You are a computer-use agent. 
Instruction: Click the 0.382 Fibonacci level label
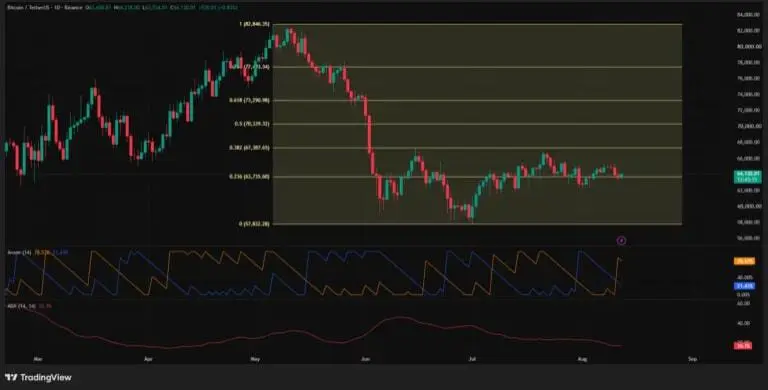coord(249,147)
